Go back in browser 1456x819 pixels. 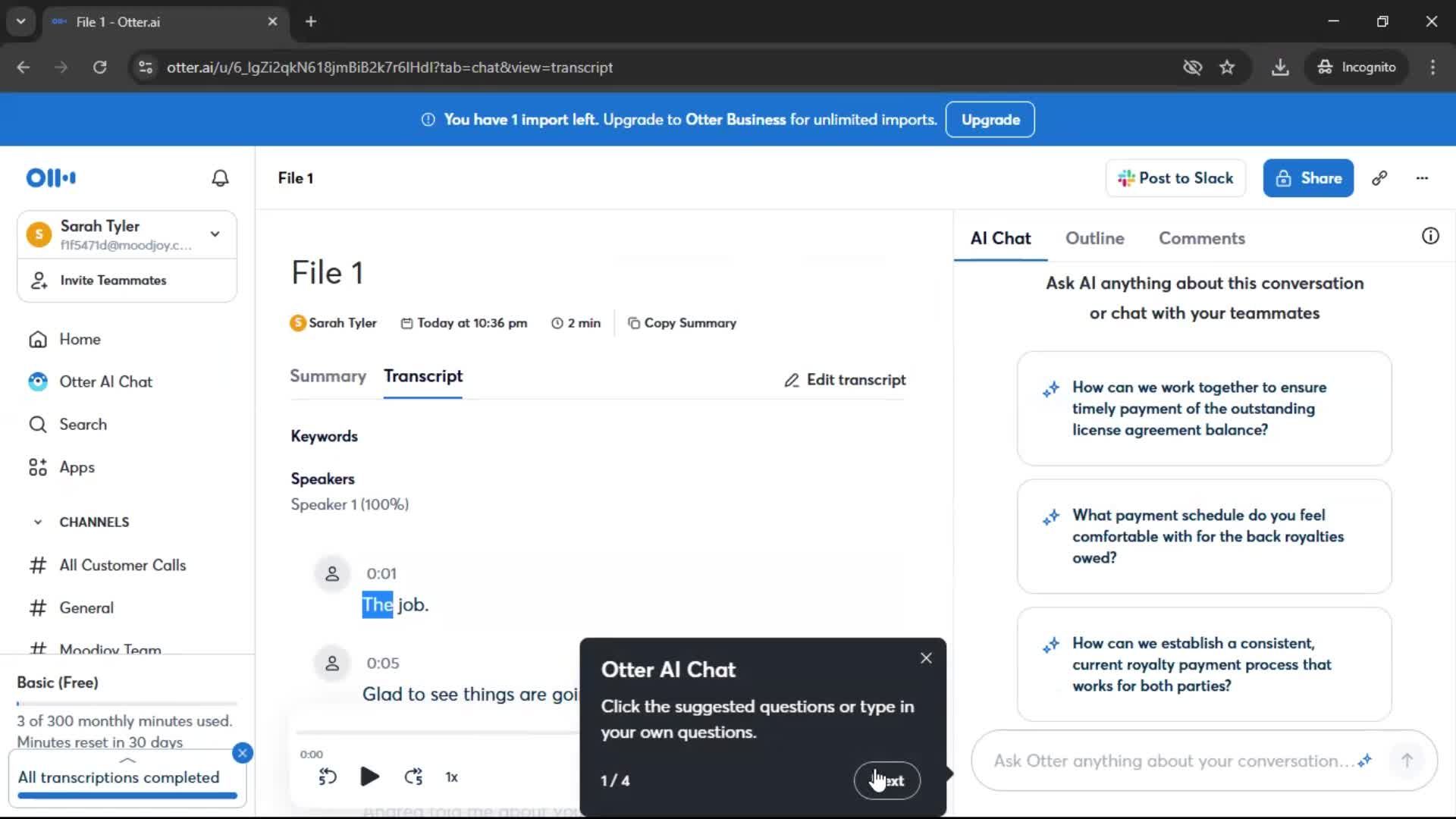pyautogui.click(x=24, y=67)
